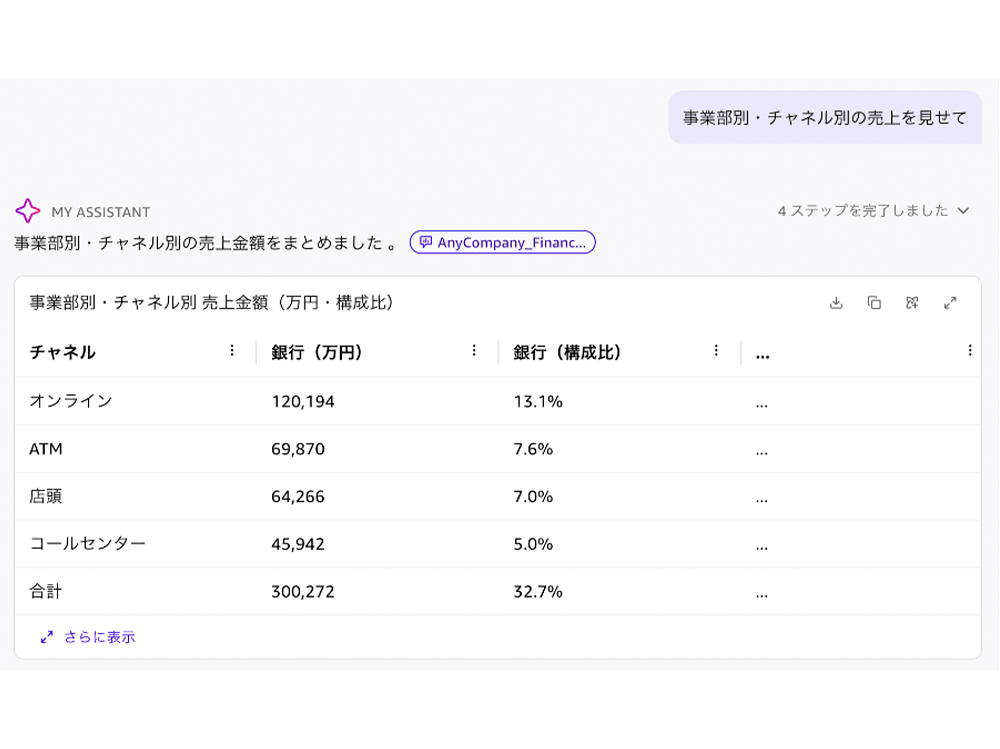This screenshot has height=749, width=1000.
Task: Click the 13.1% ratio cell
Action: point(538,401)
